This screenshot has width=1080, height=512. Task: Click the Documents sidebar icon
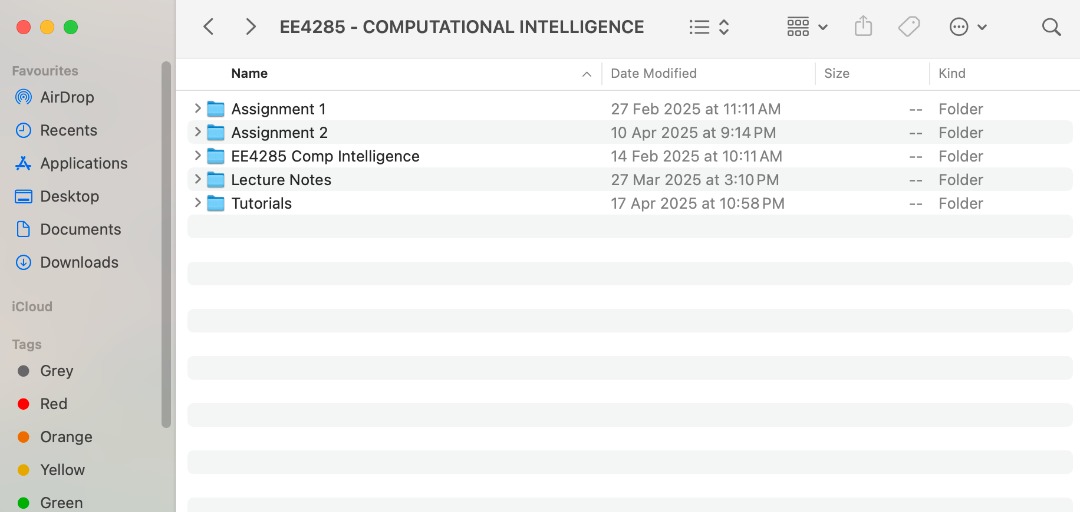[23, 229]
